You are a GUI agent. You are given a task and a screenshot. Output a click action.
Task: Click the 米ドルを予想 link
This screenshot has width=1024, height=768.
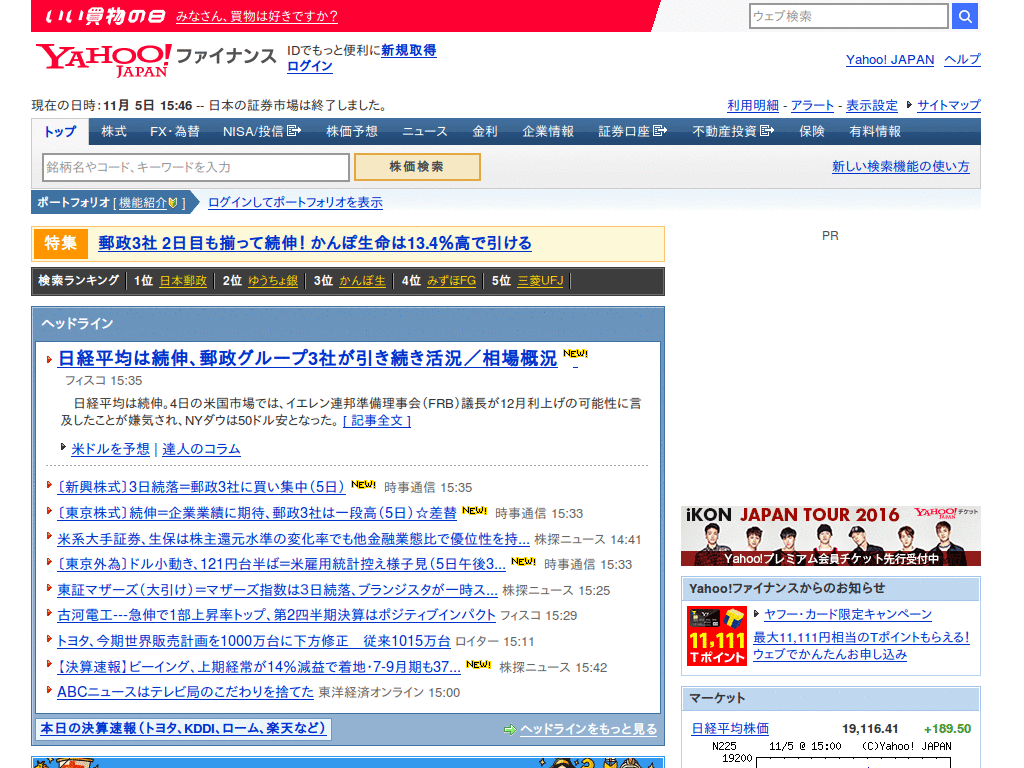110,449
